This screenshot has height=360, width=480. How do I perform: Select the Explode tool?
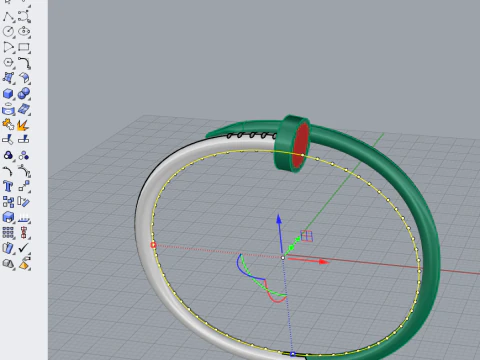tap(24, 125)
